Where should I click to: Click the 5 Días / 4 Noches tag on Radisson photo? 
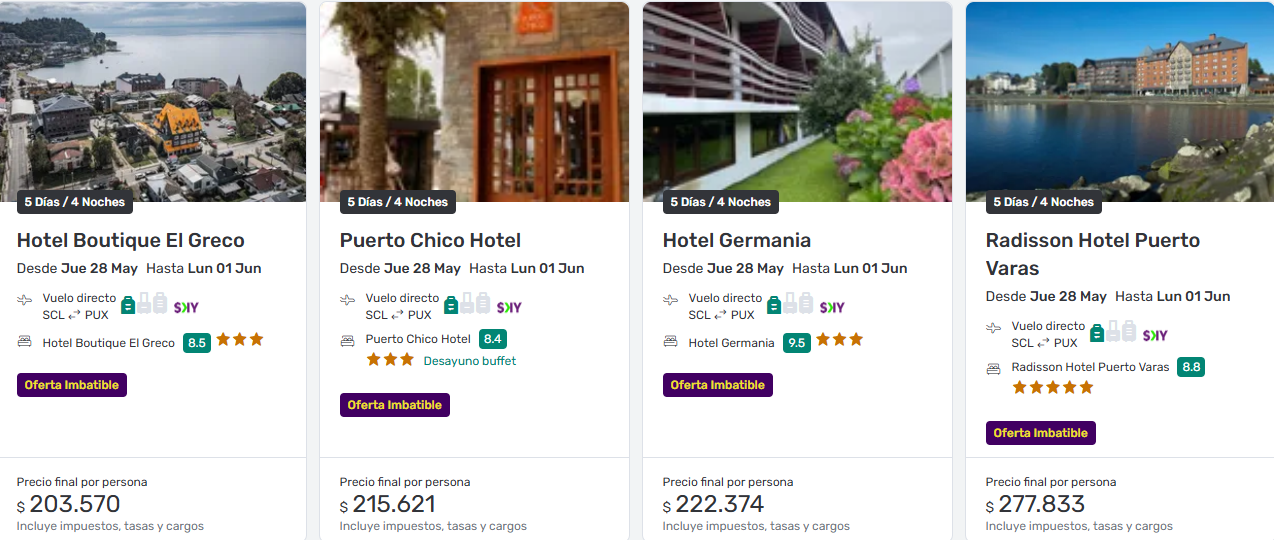pos(1043,202)
